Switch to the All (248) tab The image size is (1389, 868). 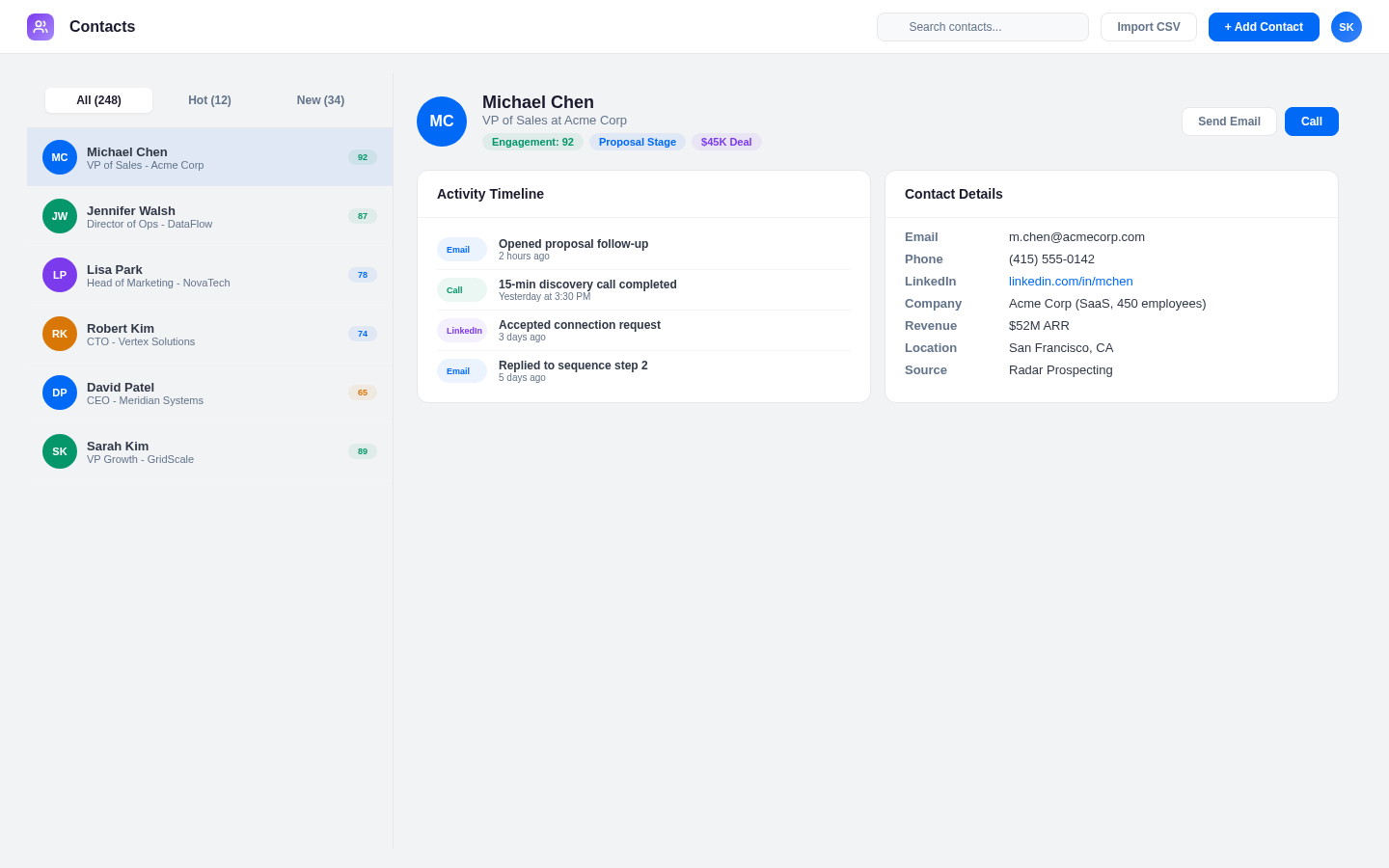pyautogui.click(x=98, y=100)
